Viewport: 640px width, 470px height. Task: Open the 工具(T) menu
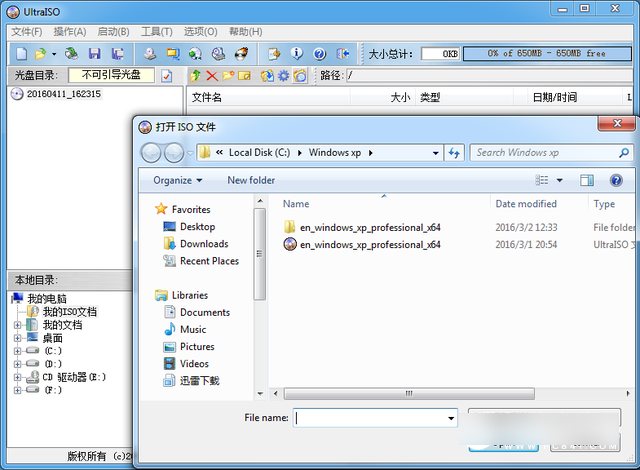pos(157,32)
